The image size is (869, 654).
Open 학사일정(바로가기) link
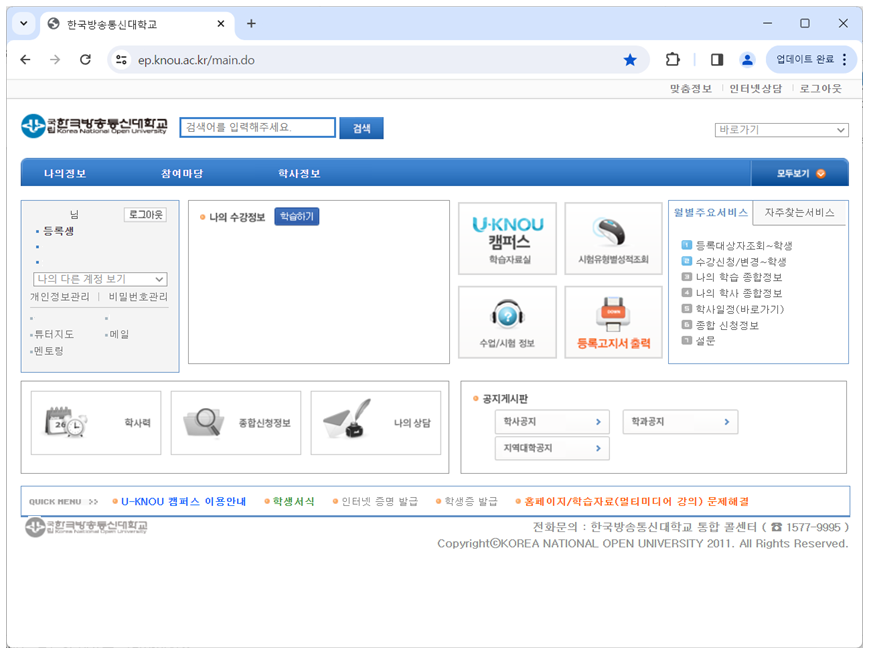pos(740,309)
